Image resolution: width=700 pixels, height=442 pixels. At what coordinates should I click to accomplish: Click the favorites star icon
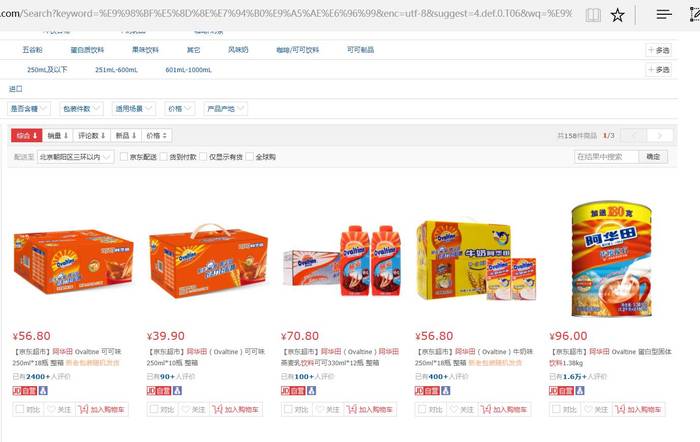pos(617,15)
